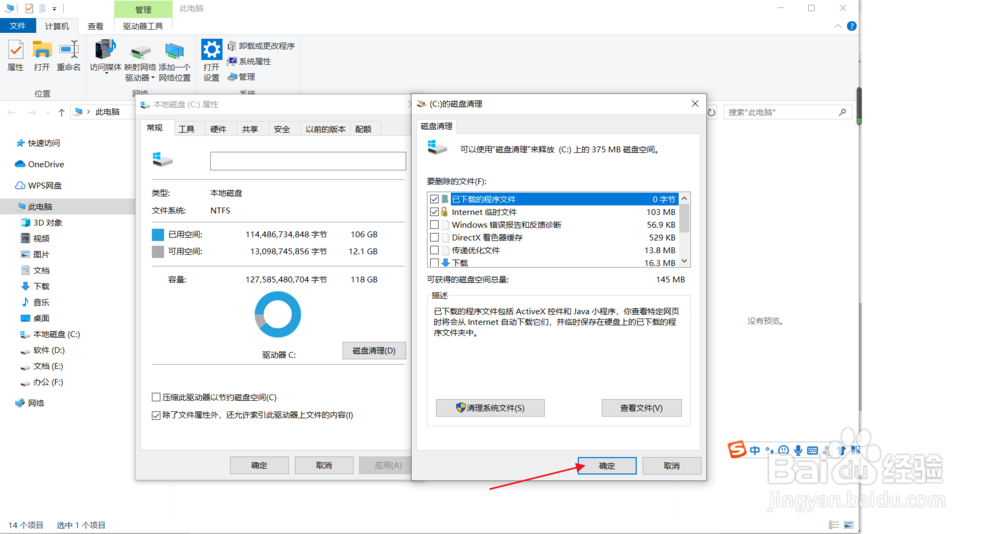Toggle the allow file content indexing checkbox

156,415
